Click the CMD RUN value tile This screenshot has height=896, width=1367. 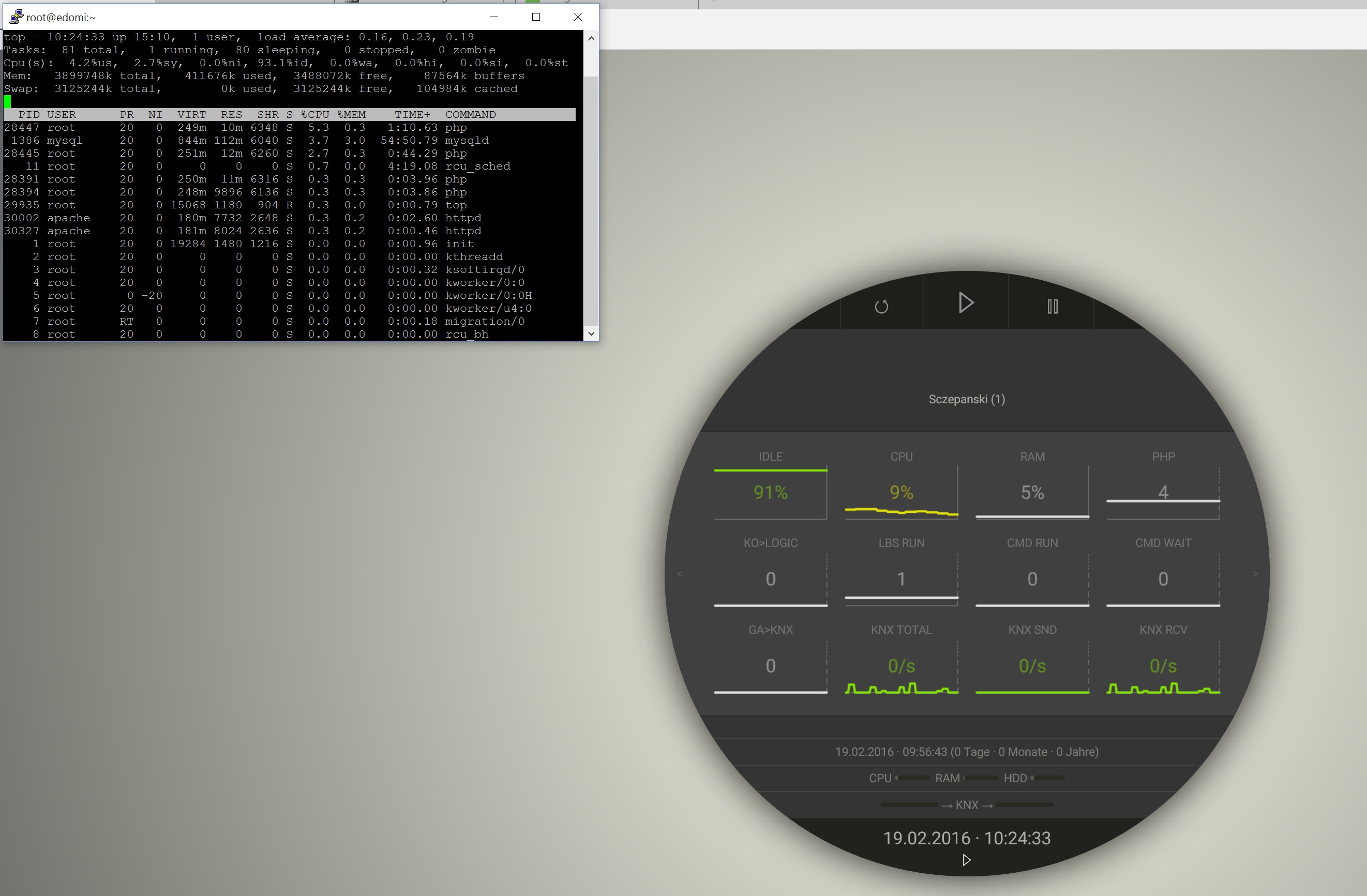[1032, 572]
